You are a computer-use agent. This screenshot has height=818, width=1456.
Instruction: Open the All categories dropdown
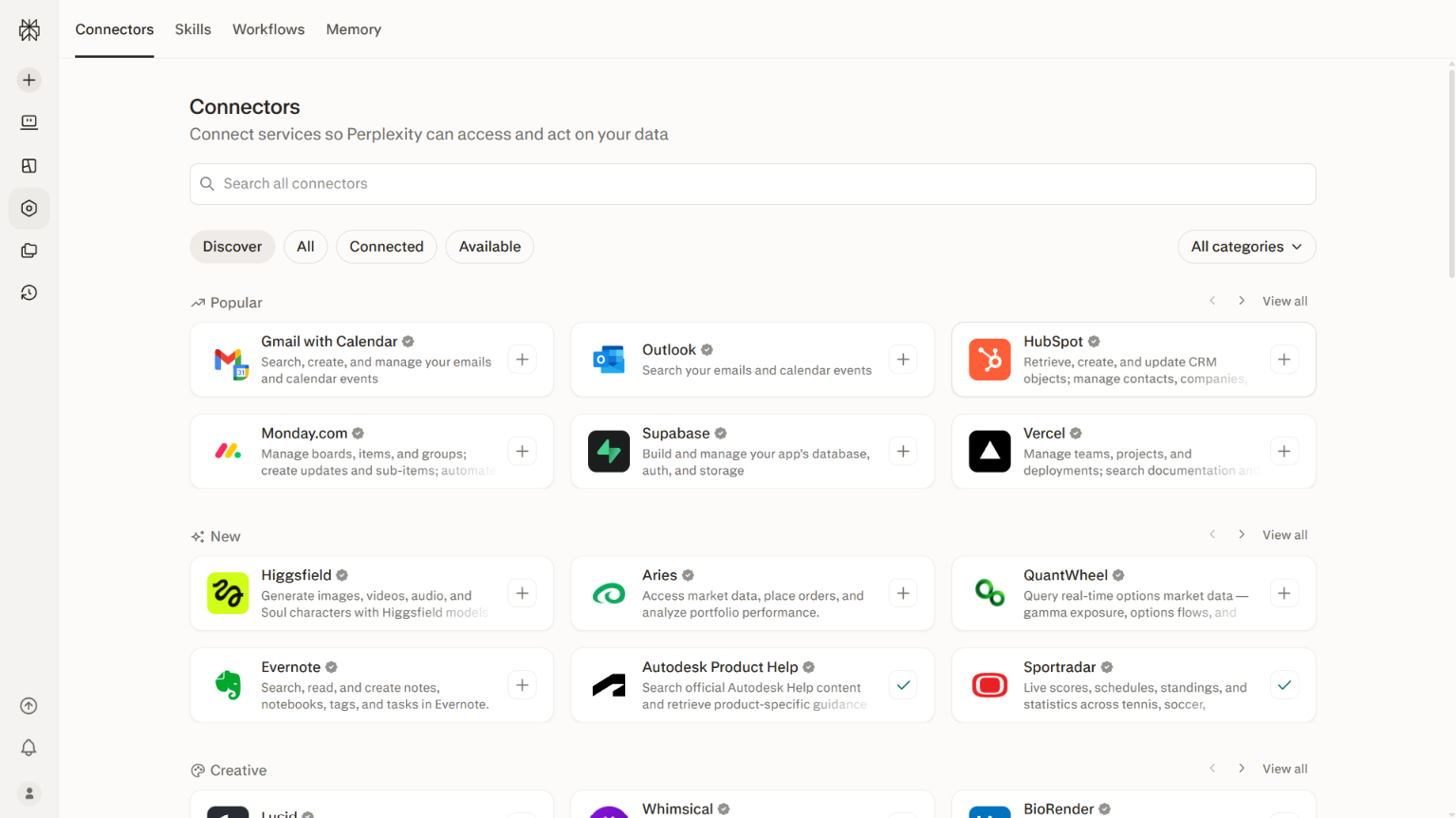pos(1246,247)
